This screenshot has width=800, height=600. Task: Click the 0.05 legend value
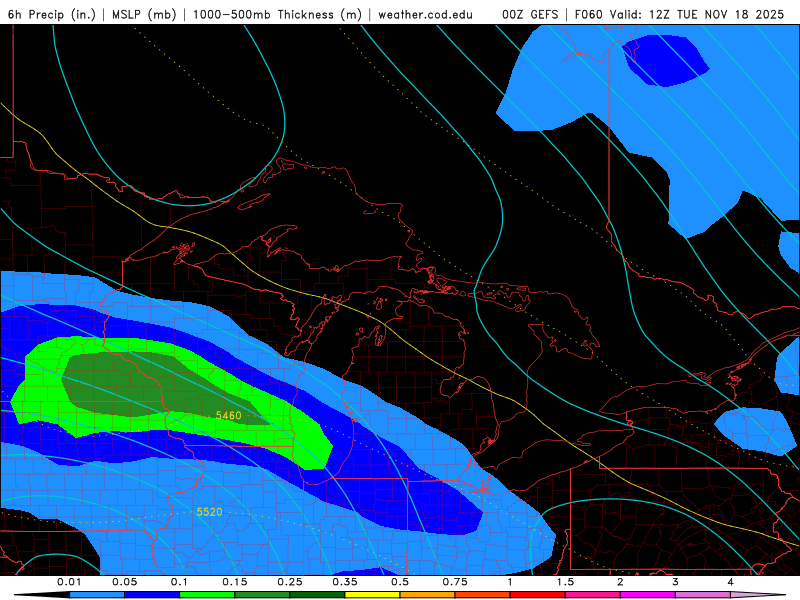point(124,582)
